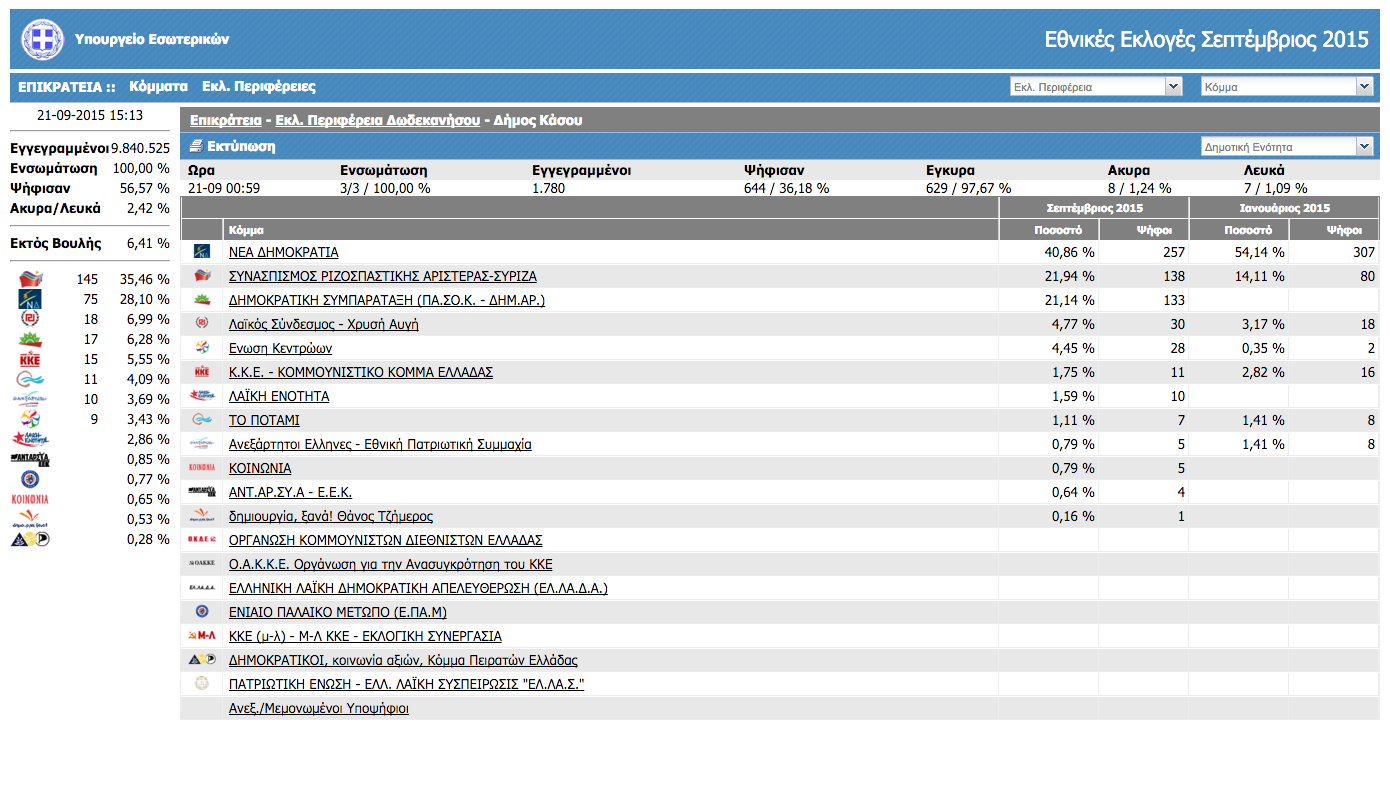Click the ΟΑΚΚΕ logo in the table
This screenshot has height=794, width=1390.
pos(202,564)
